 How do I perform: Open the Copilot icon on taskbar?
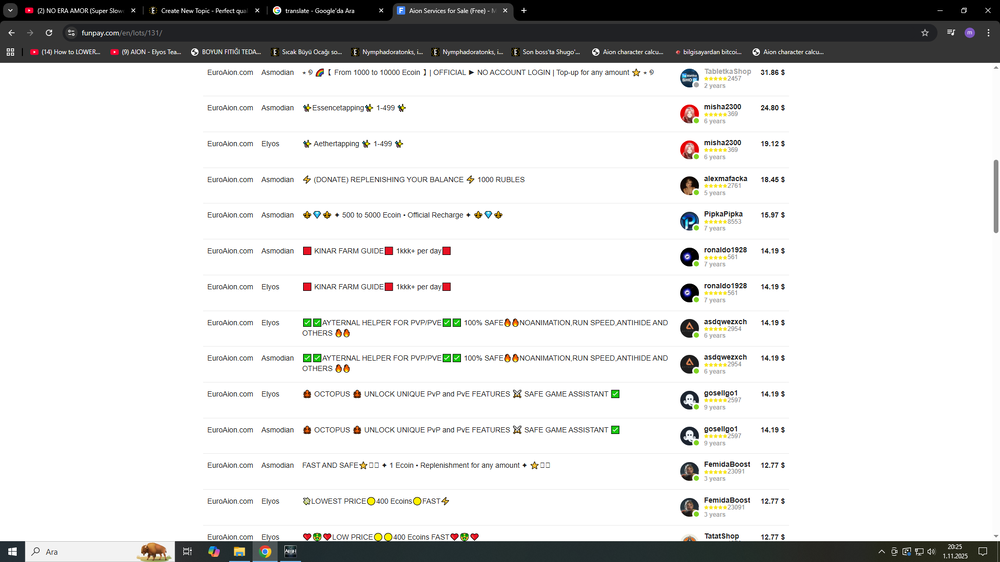pyautogui.click(x=214, y=552)
